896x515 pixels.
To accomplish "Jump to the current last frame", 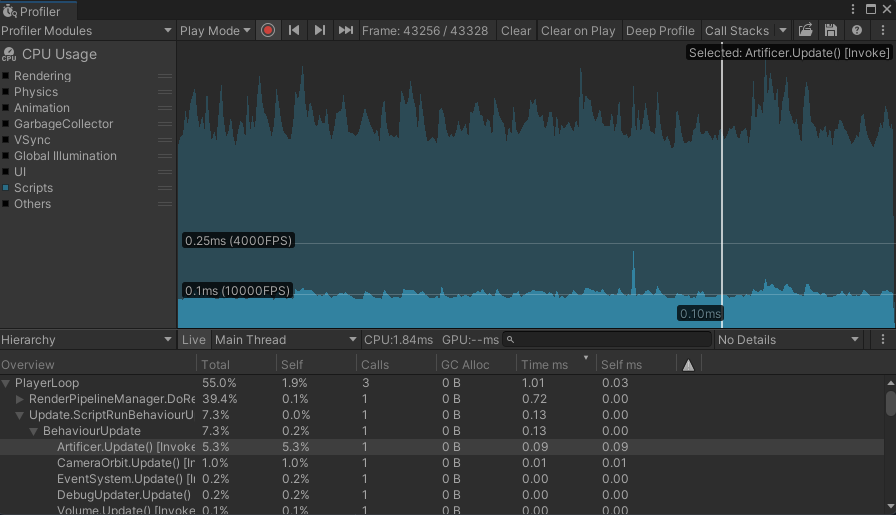I will [x=346, y=30].
